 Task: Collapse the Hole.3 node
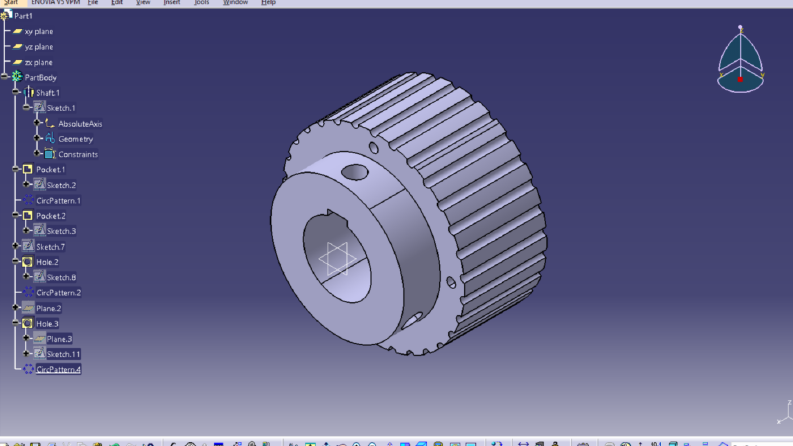(16, 323)
